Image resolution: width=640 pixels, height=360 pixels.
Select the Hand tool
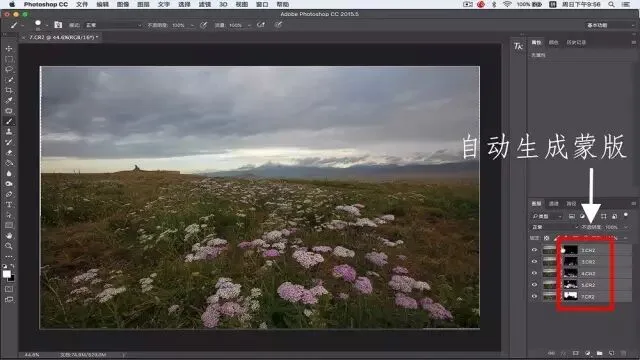click(x=9, y=236)
